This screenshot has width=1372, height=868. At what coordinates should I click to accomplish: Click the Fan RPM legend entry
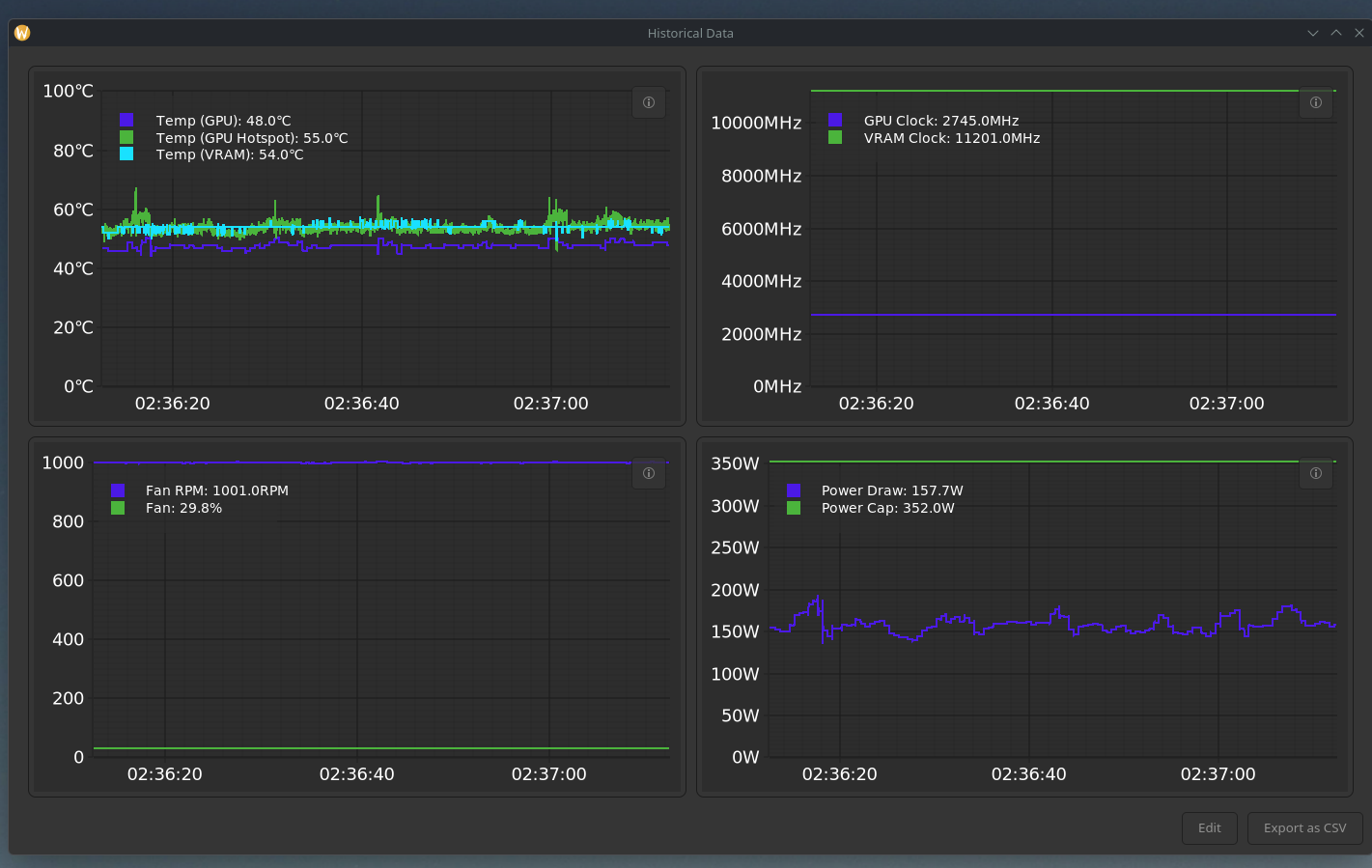coord(216,490)
